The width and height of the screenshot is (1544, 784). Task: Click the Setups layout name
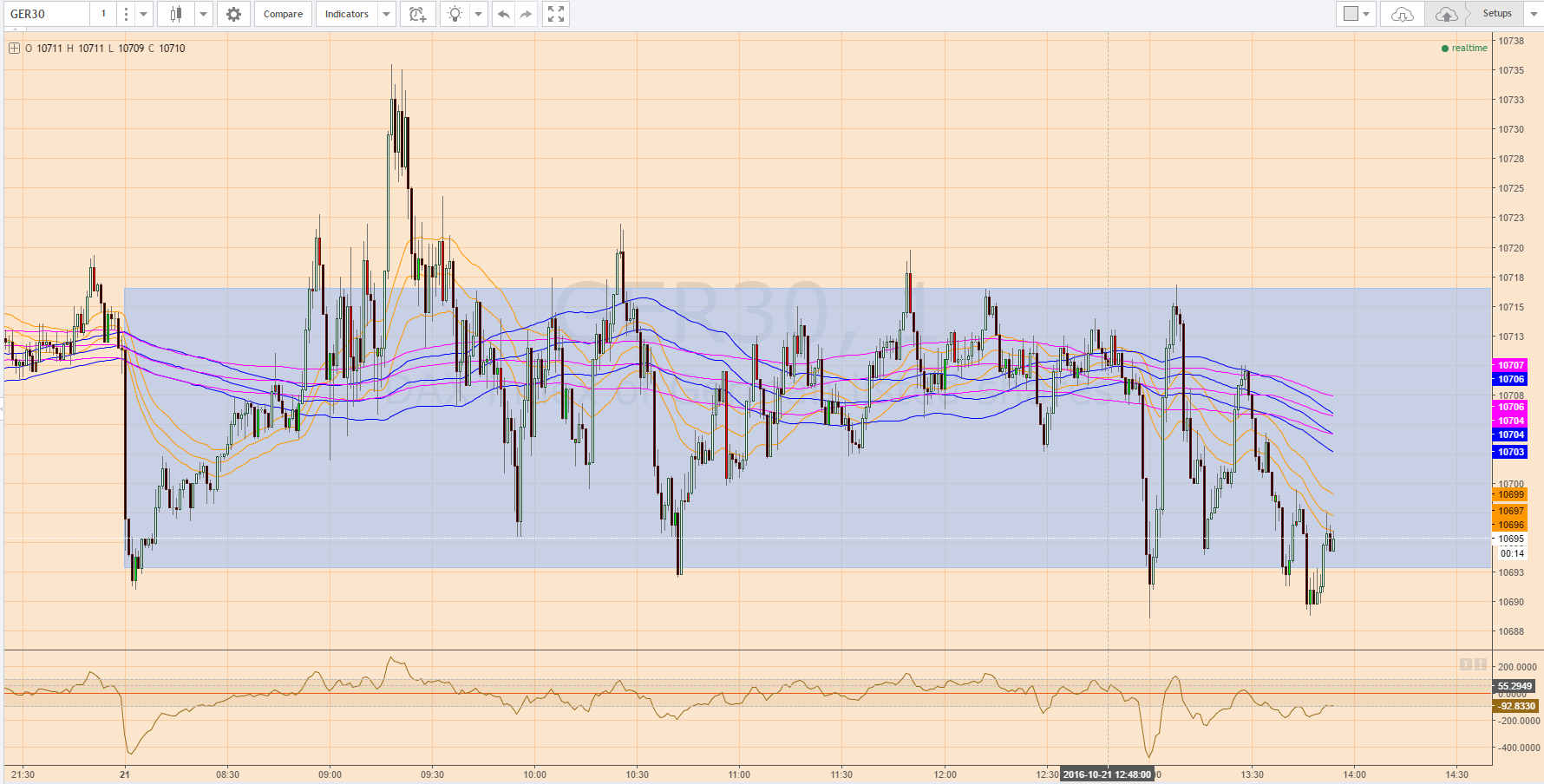click(x=1497, y=13)
